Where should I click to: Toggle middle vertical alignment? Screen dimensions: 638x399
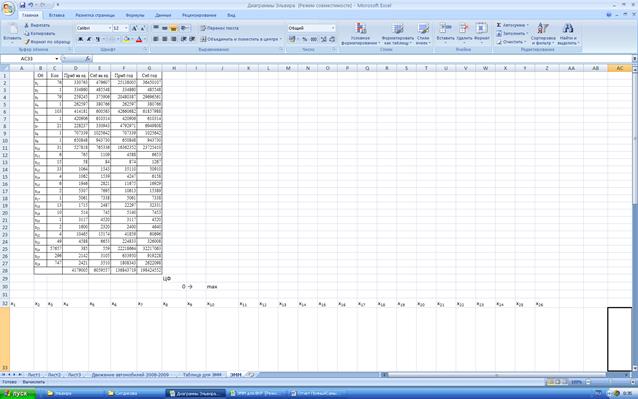coord(165,28)
